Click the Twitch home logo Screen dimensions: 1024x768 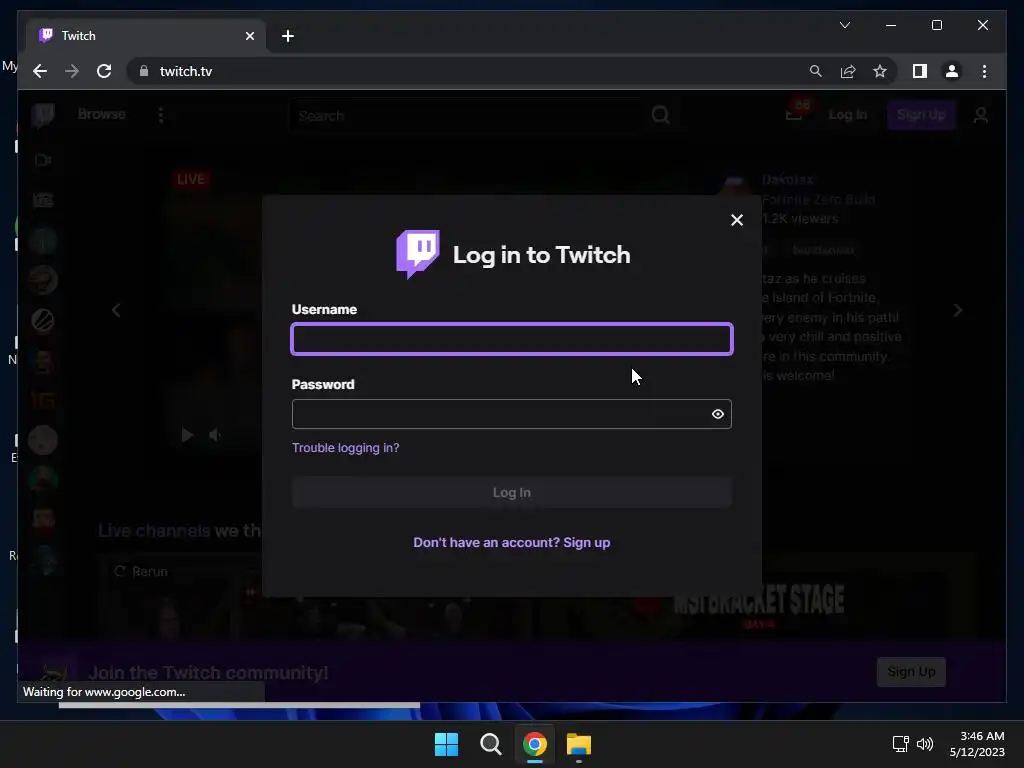tap(43, 115)
